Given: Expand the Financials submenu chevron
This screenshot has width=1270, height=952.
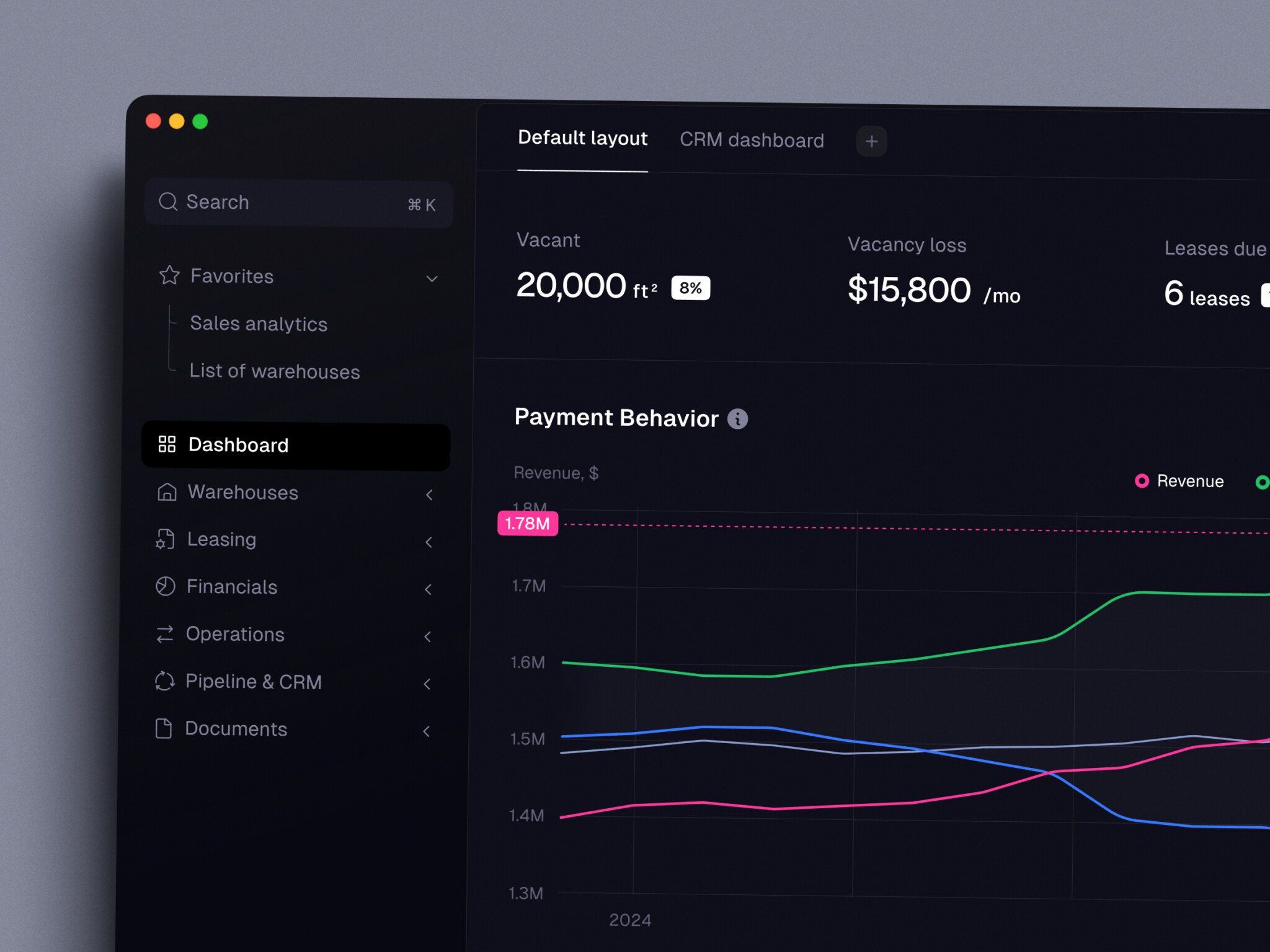Looking at the screenshot, I should click(428, 589).
